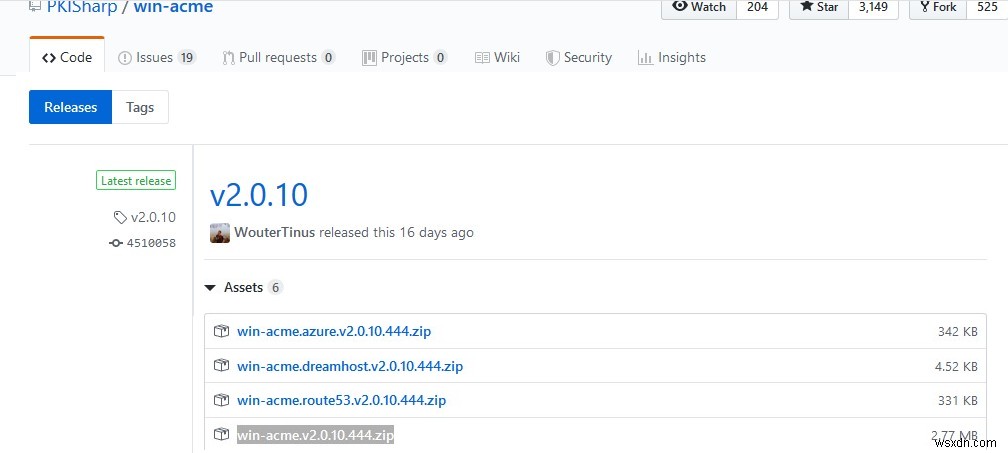
Task: Download win-acme.dreamhost.v2.0.10.444.zip
Action: click(x=350, y=366)
